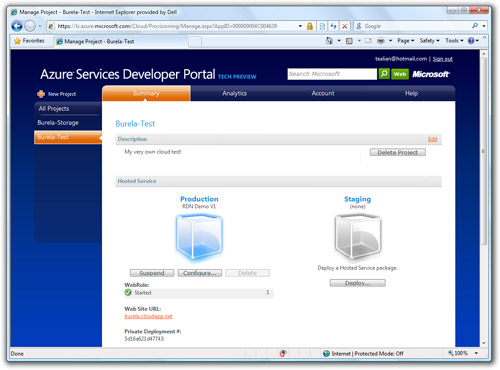Viewport: 500px width, 370px height.
Task: Click the Refresh arrows icon
Action: [x=333, y=26]
